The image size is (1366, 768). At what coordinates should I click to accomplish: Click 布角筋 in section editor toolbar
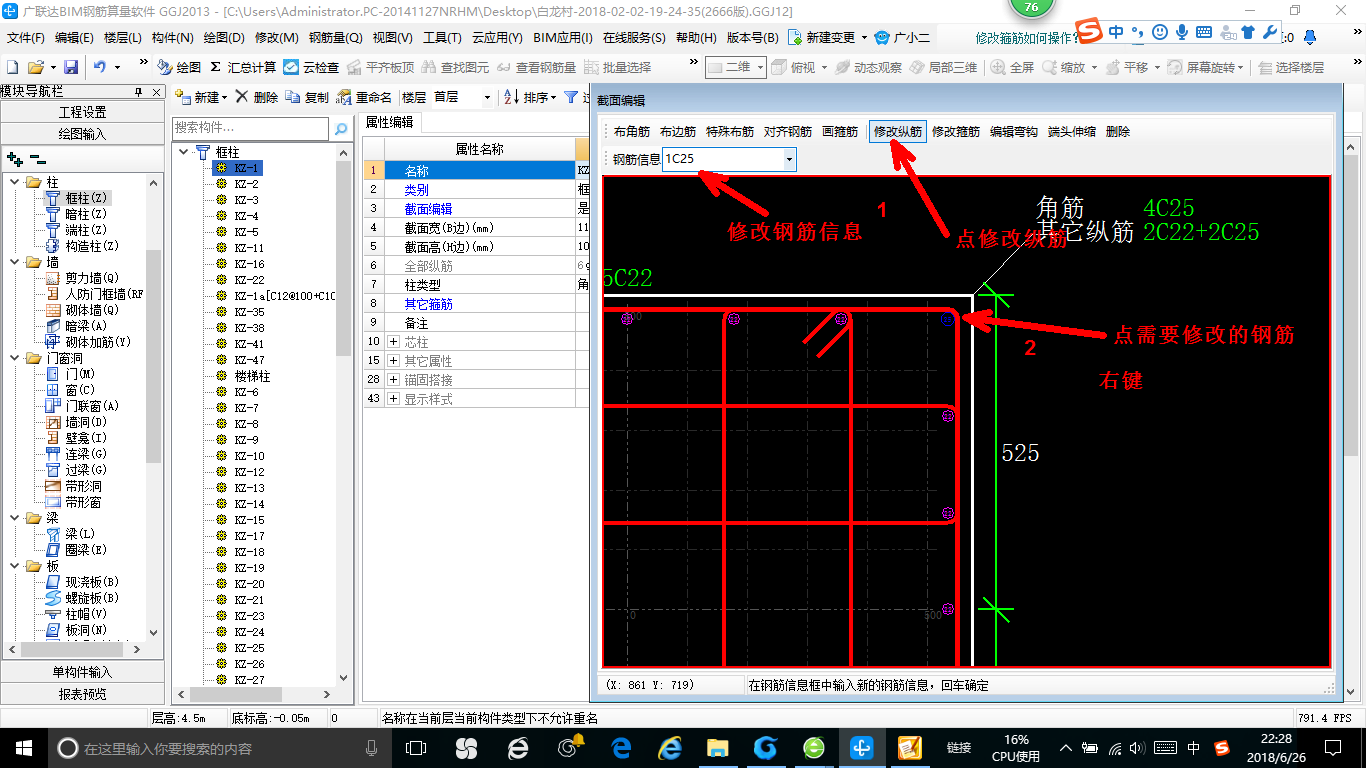point(632,131)
